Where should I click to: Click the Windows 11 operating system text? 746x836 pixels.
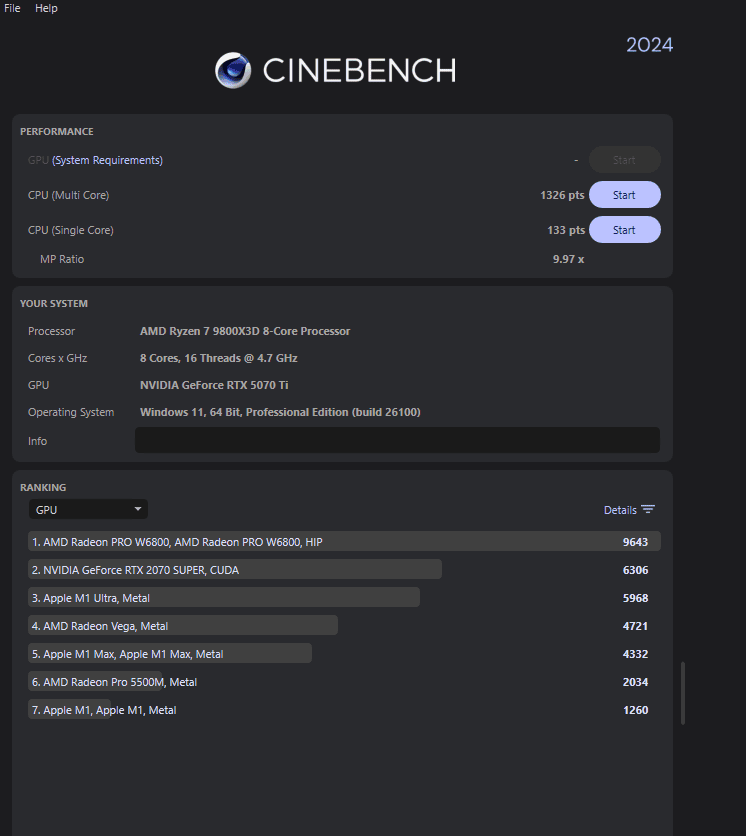(280, 412)
